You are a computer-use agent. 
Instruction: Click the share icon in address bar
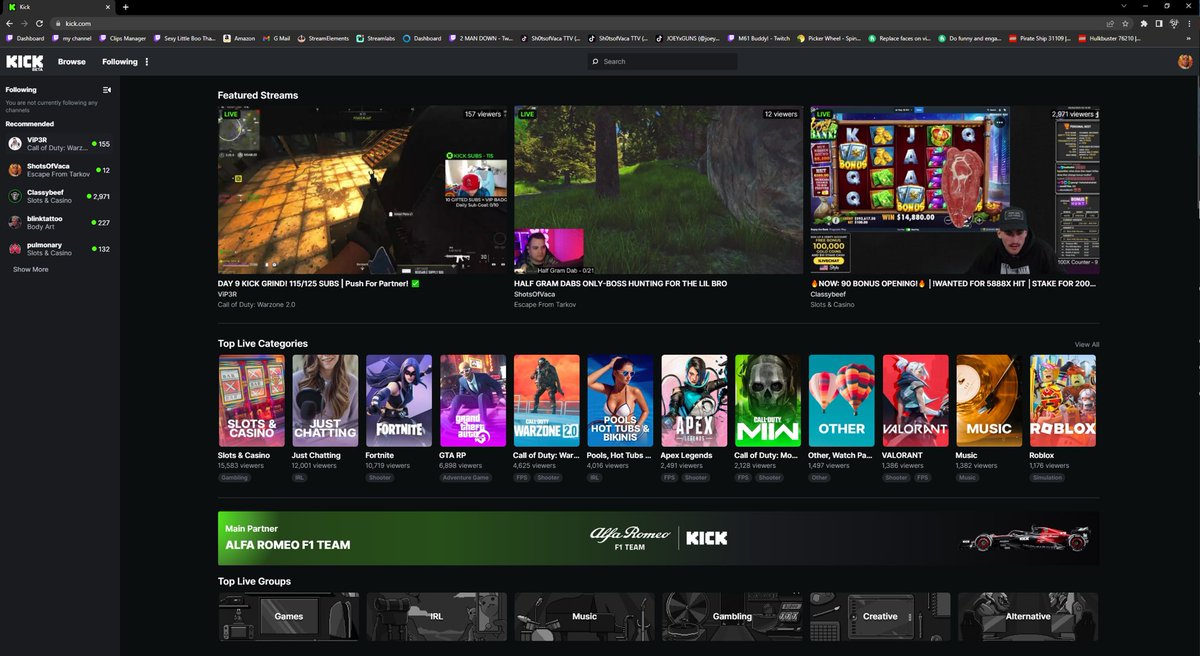[x=1110, y=23]
